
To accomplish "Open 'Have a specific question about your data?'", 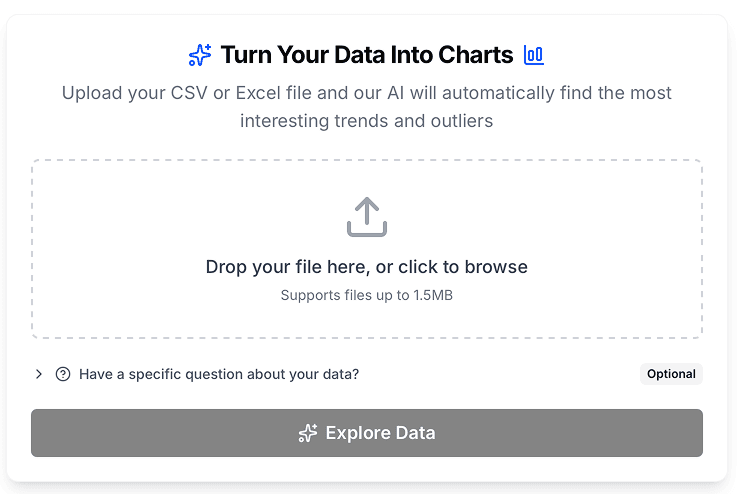I will 218,374.
